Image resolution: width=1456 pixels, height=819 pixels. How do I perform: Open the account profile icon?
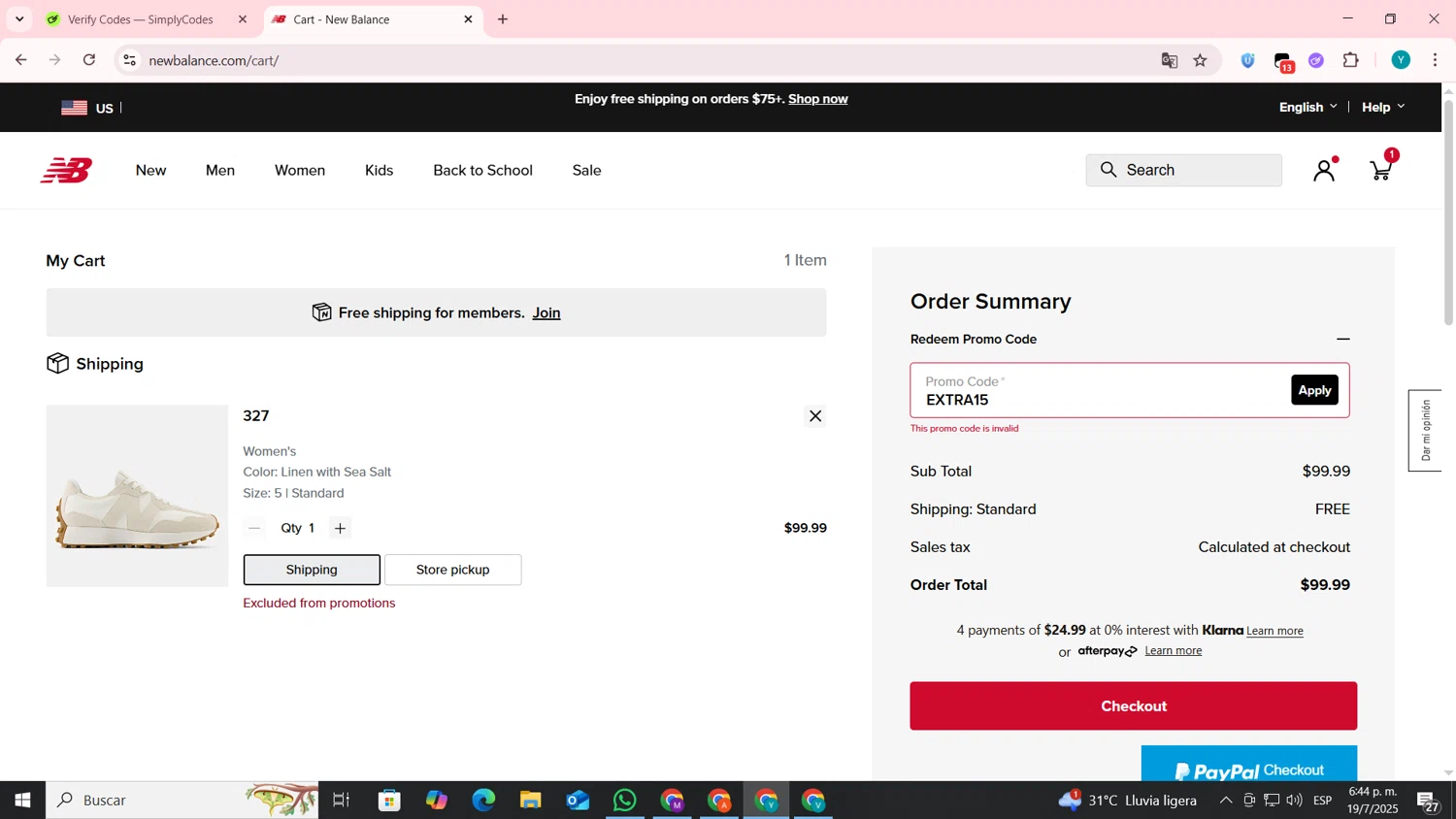[x=1324, y=171]
